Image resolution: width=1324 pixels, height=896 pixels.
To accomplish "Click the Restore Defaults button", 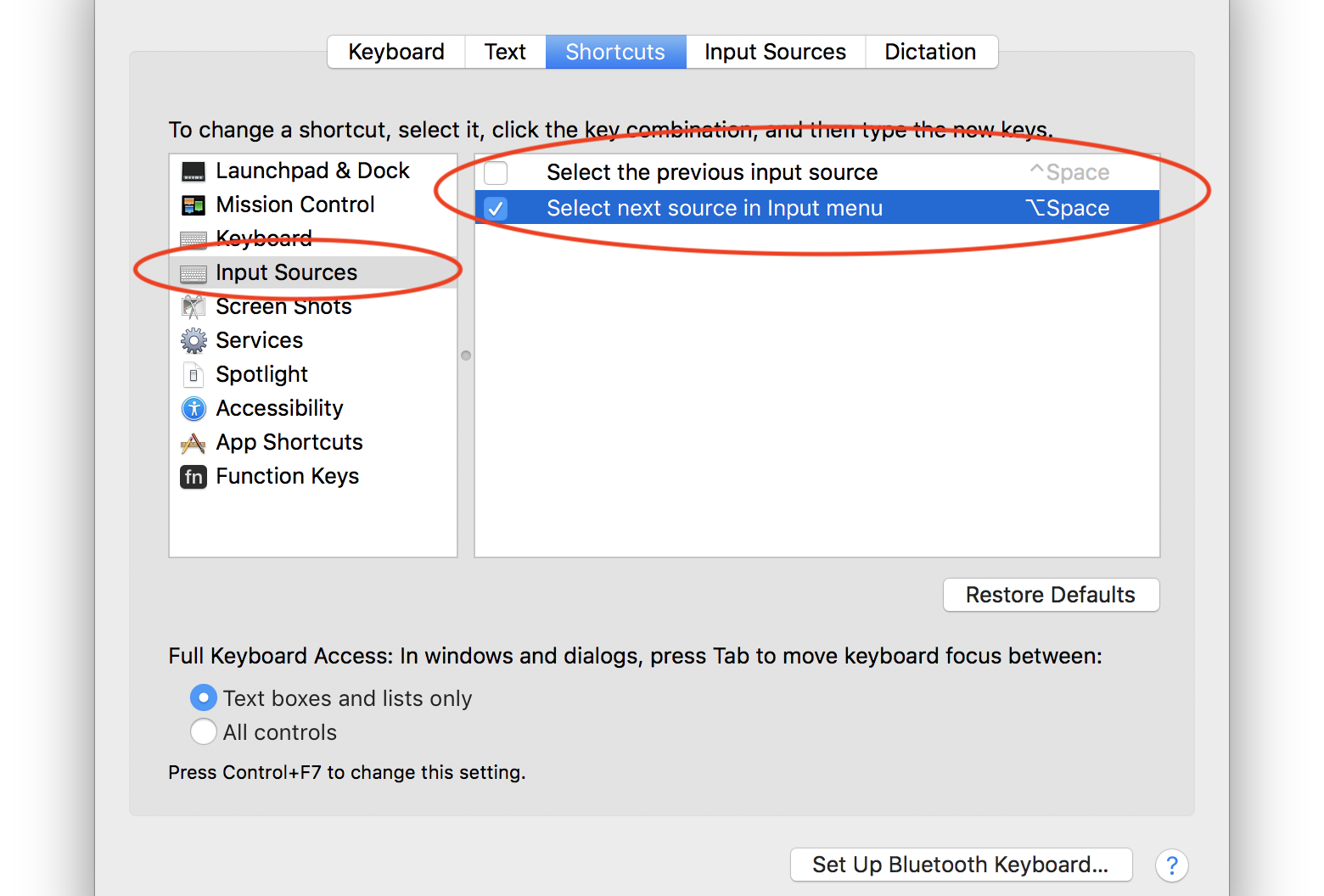I will point(1051,595).
